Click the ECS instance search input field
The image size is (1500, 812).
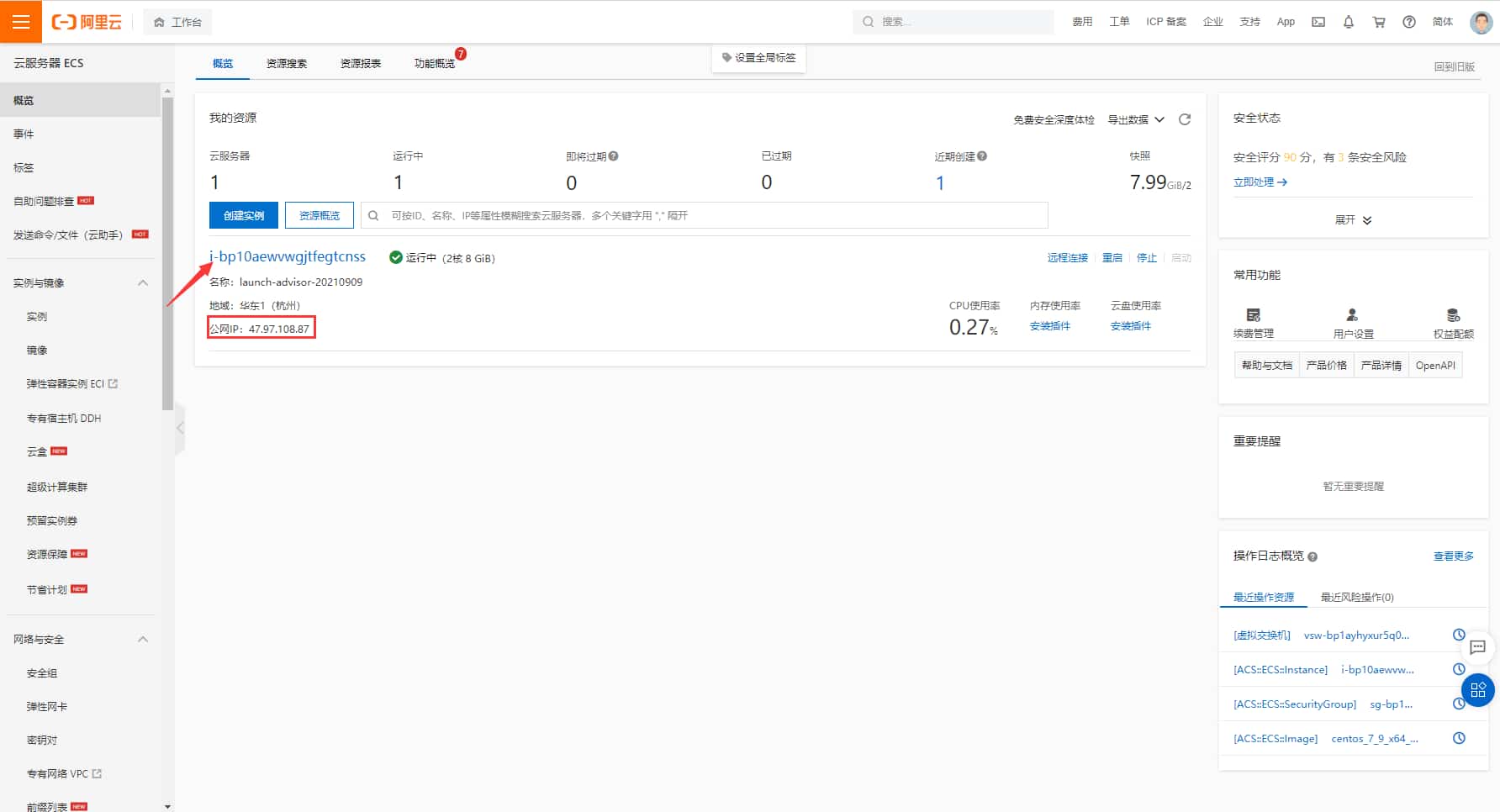point(706,215)
